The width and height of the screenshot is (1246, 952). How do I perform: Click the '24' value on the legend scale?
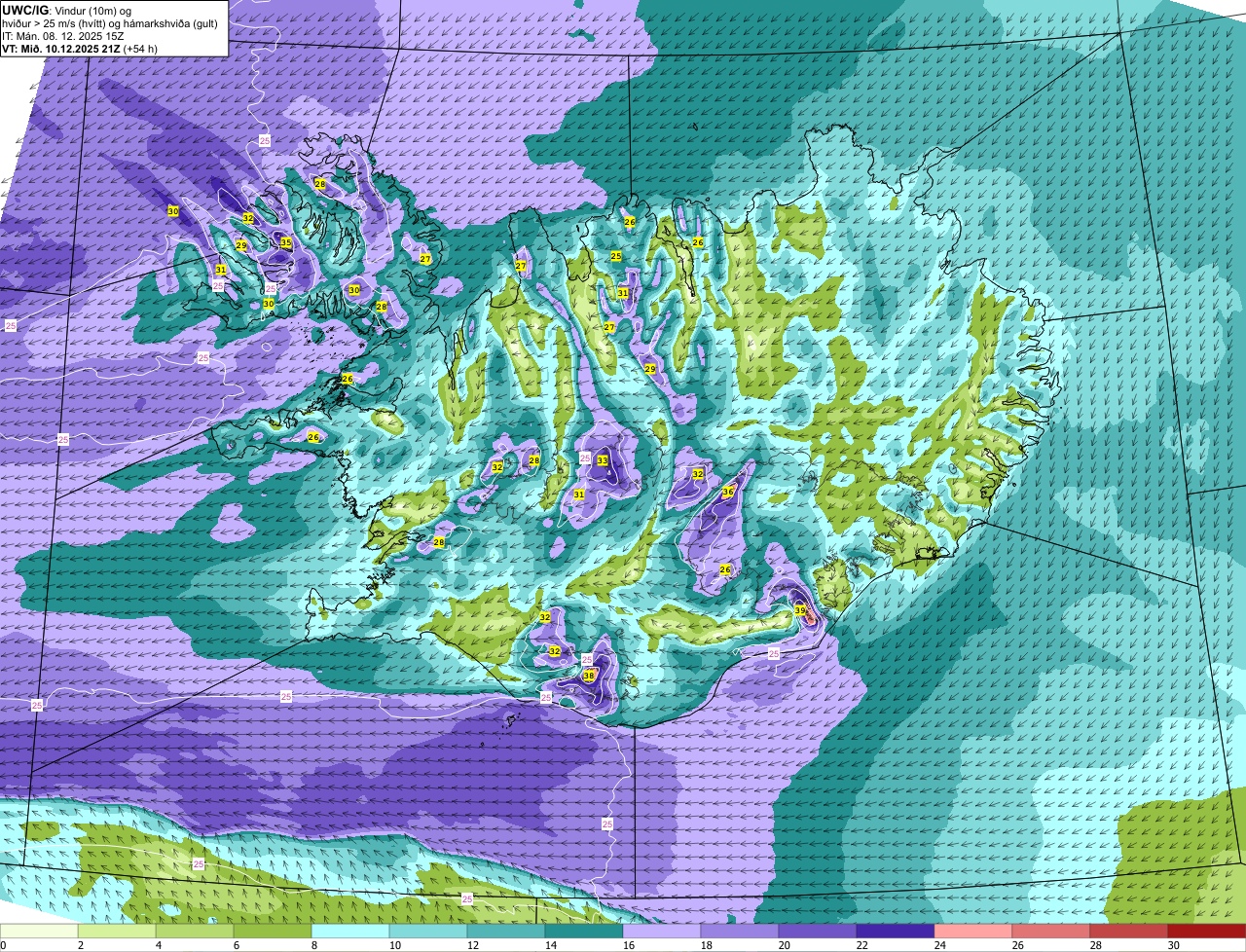(x=940, y=945)
